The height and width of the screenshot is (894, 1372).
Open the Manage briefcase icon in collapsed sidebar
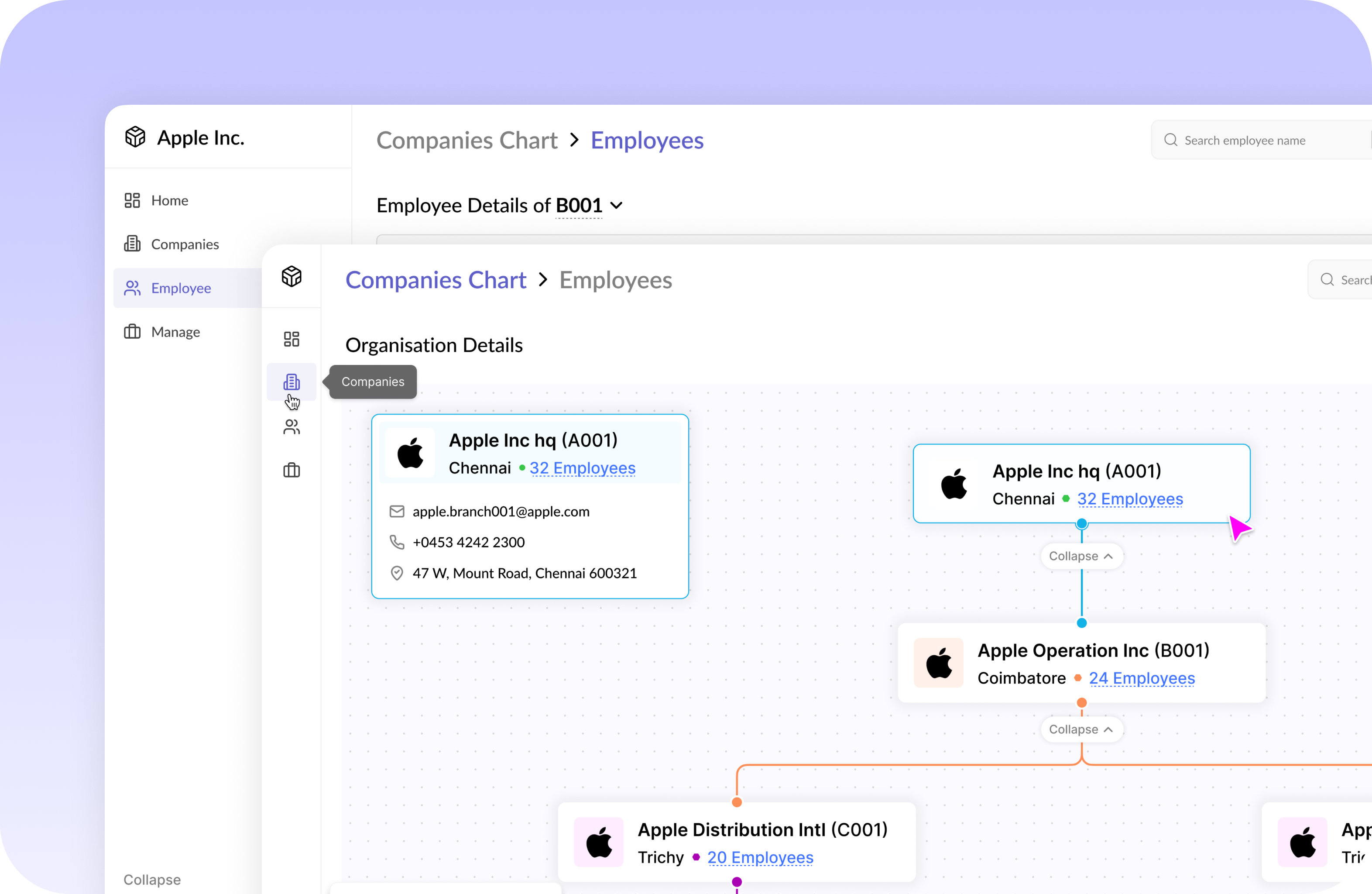[x=292, y=470]
